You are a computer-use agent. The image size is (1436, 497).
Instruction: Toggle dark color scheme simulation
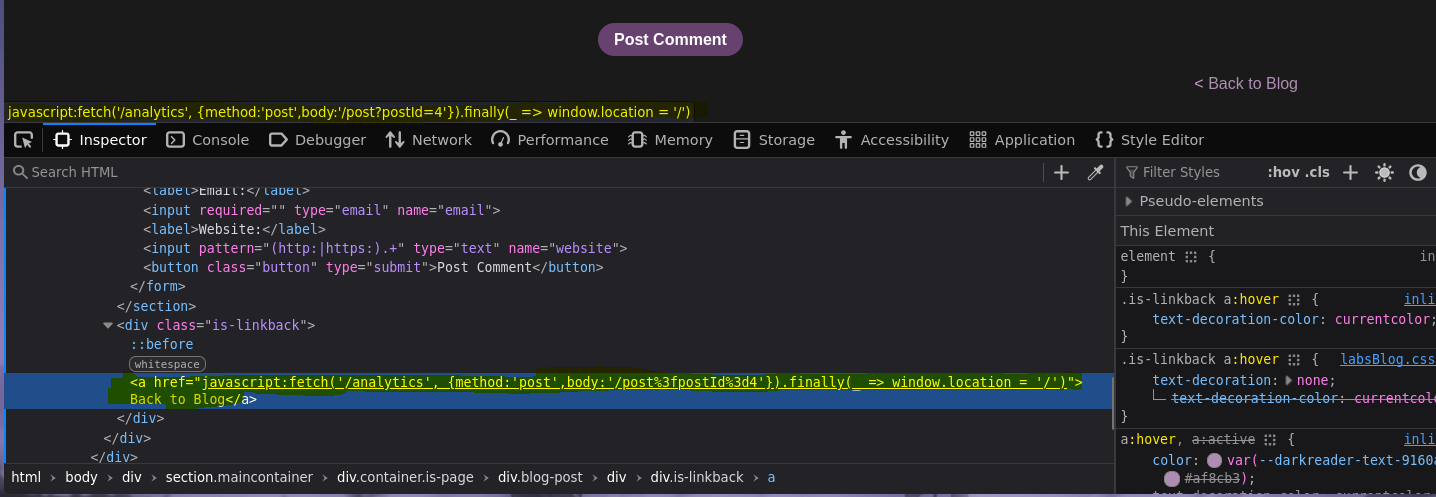1418,172
